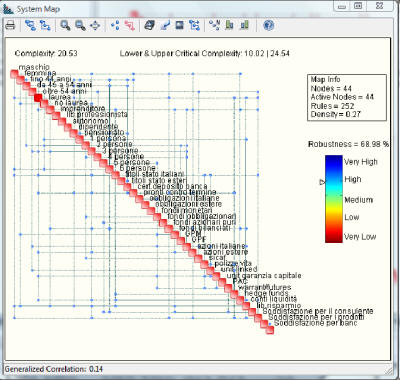Screen dimensions: 400x380
Task: Click the 'High' scale label
Action: pos(353,179)
